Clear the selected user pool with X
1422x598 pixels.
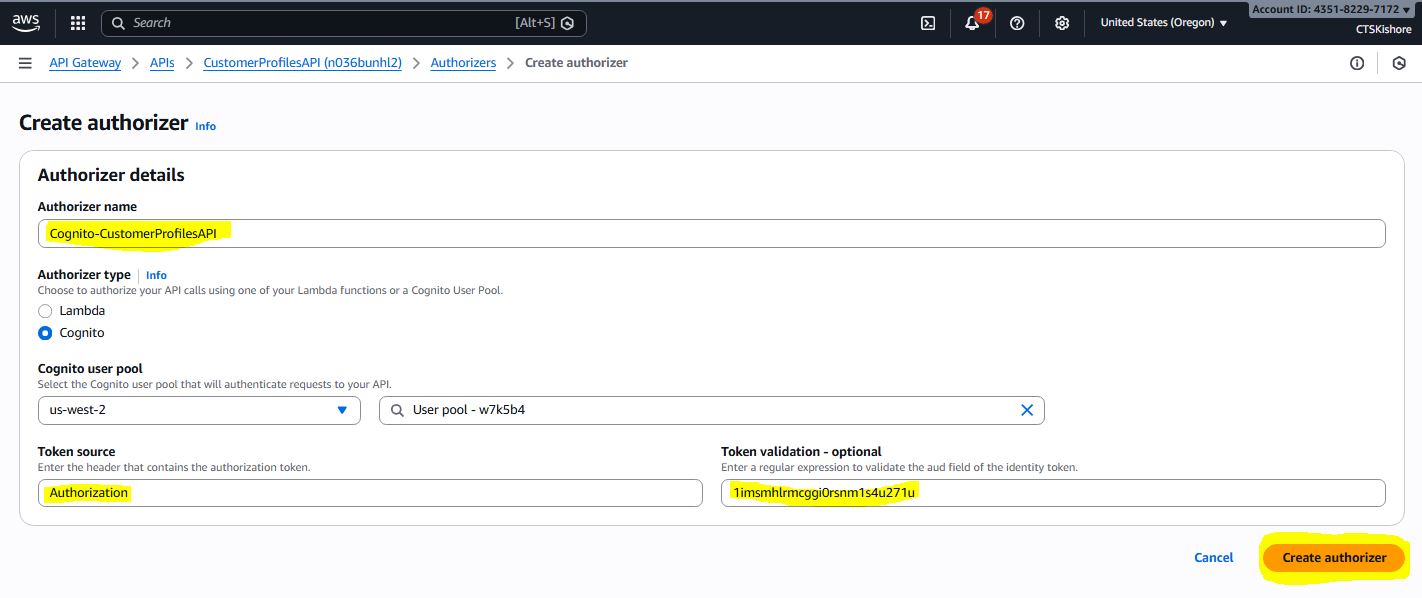point(1026,410)
